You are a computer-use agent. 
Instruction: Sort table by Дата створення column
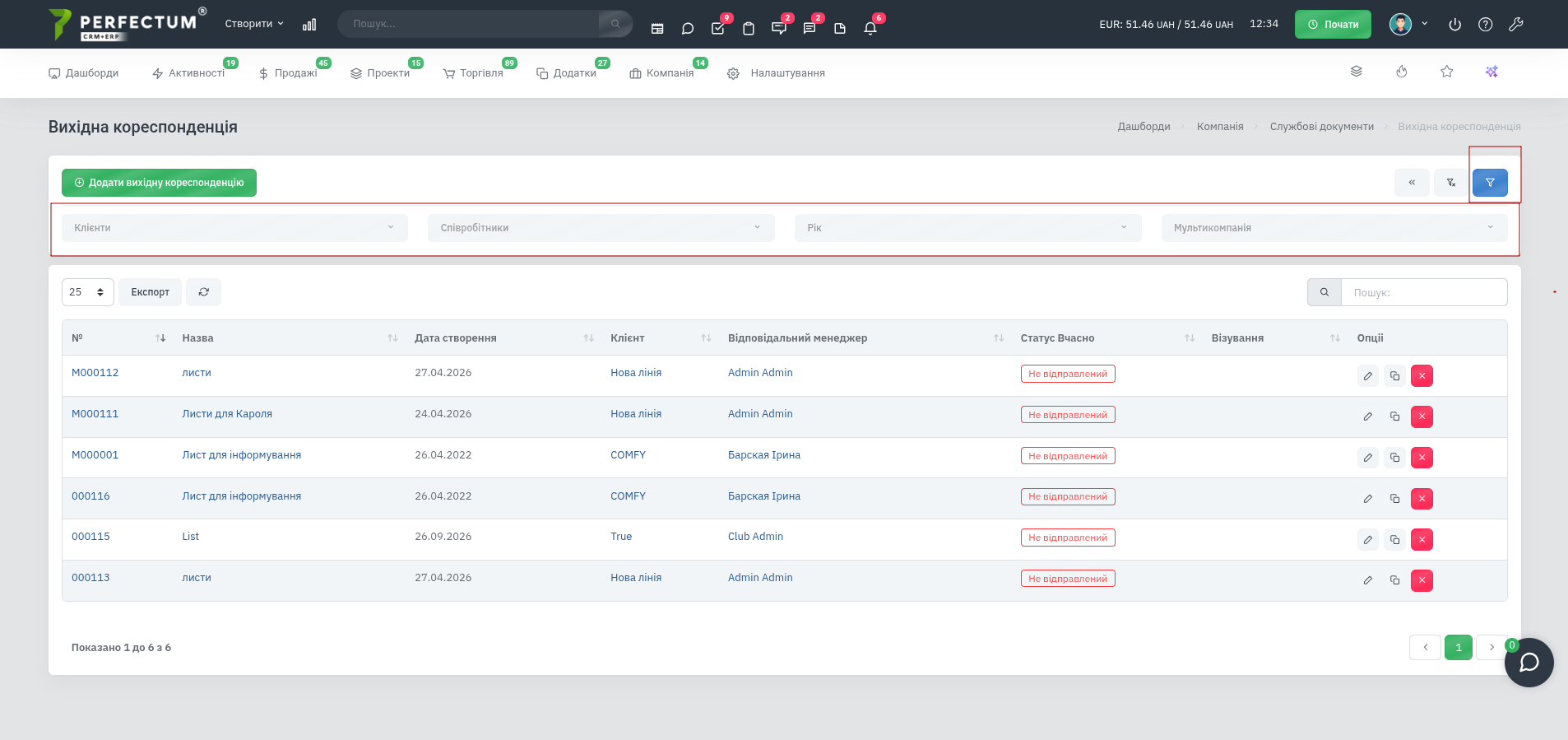pos(503,338)
